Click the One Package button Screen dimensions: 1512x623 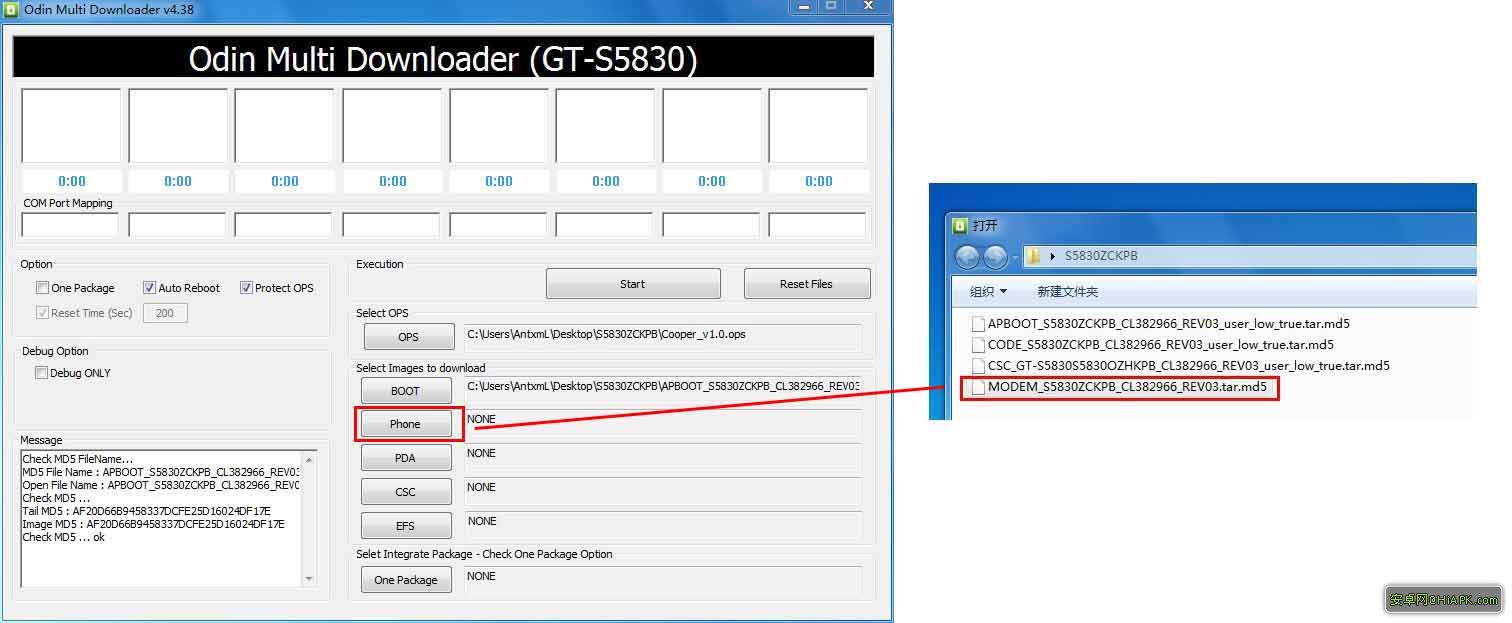(x=406, y=580)
